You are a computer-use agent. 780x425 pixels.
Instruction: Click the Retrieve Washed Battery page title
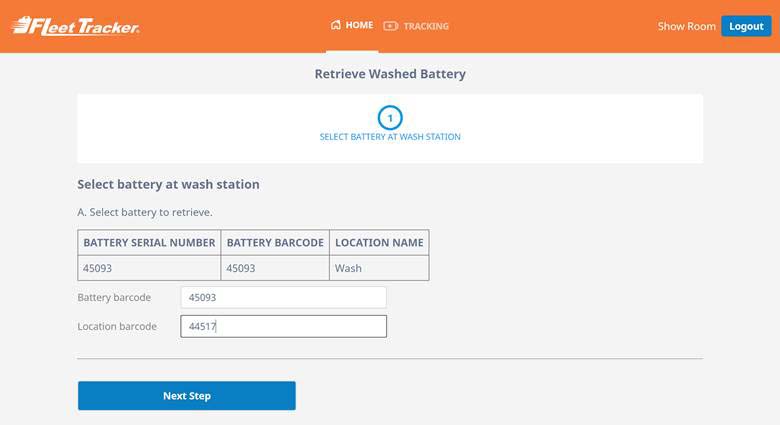pyautogui.click(x=390, y=74)
